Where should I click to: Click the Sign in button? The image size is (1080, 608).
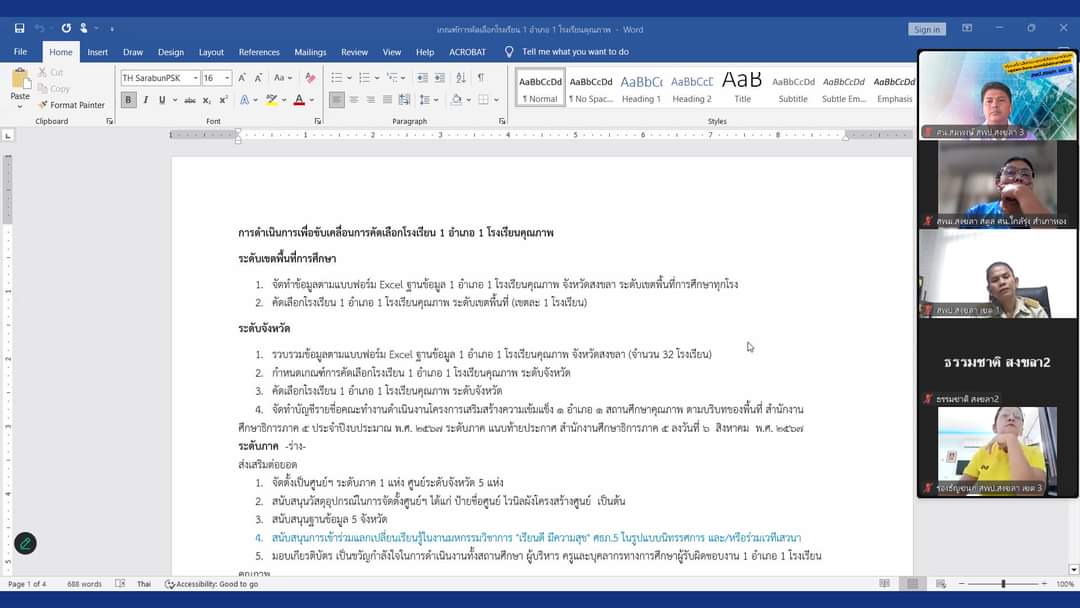926,29
